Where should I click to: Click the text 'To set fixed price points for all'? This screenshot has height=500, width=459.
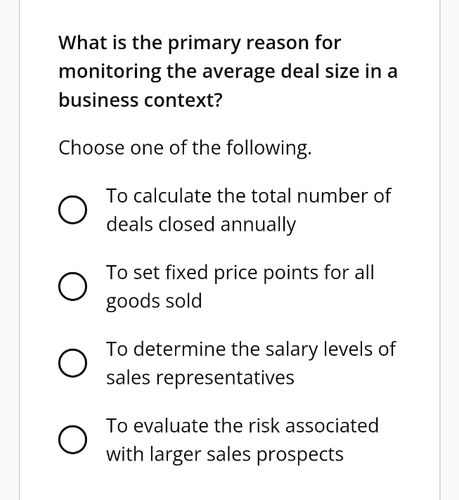click(240, 273)
